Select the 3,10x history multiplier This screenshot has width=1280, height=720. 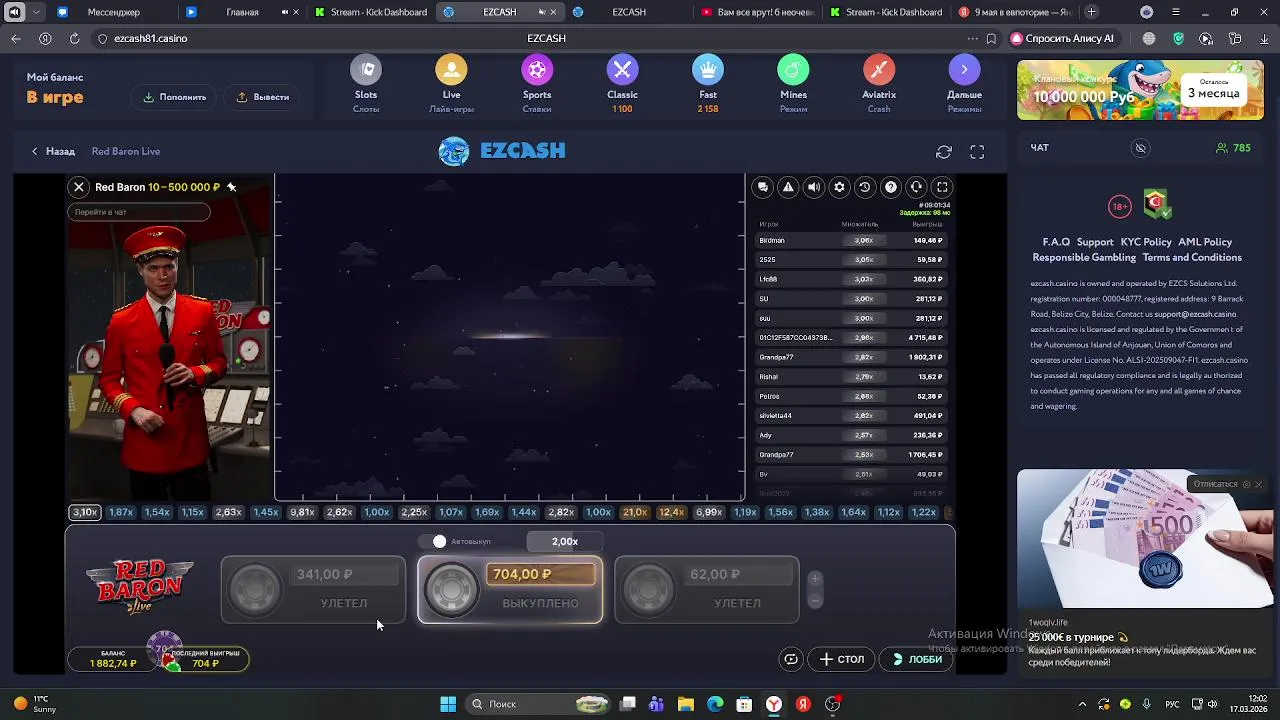click(85, 512)
